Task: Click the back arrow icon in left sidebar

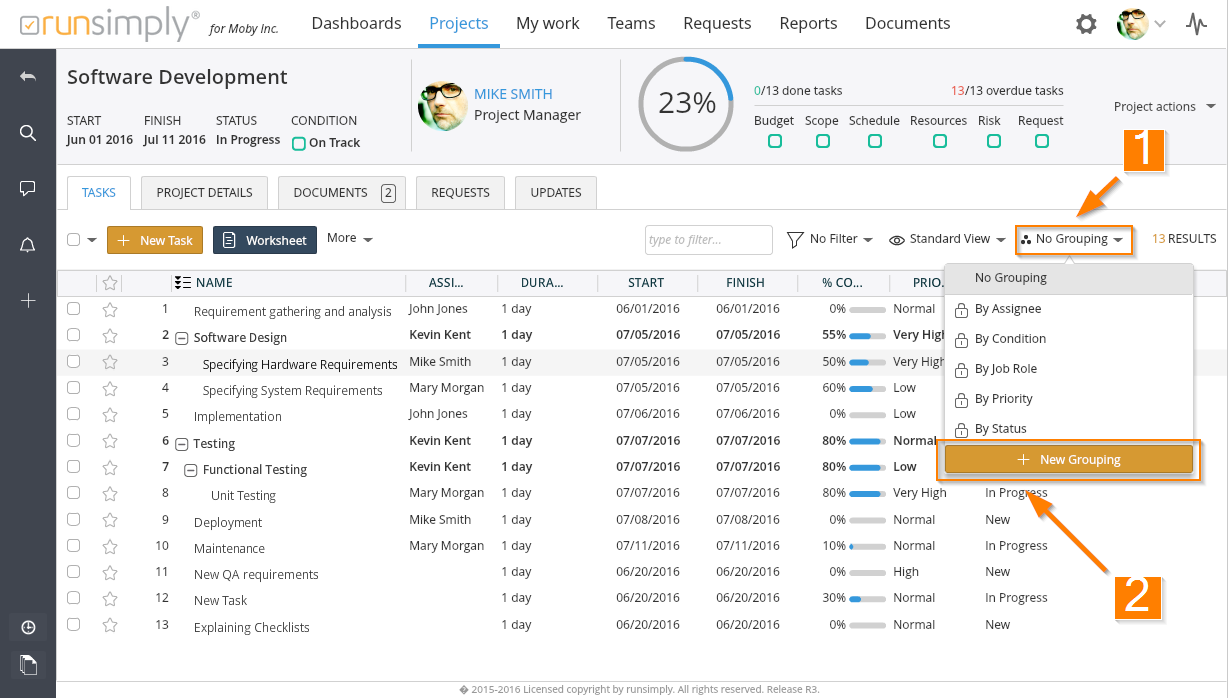Action: (x=28, y=77)
